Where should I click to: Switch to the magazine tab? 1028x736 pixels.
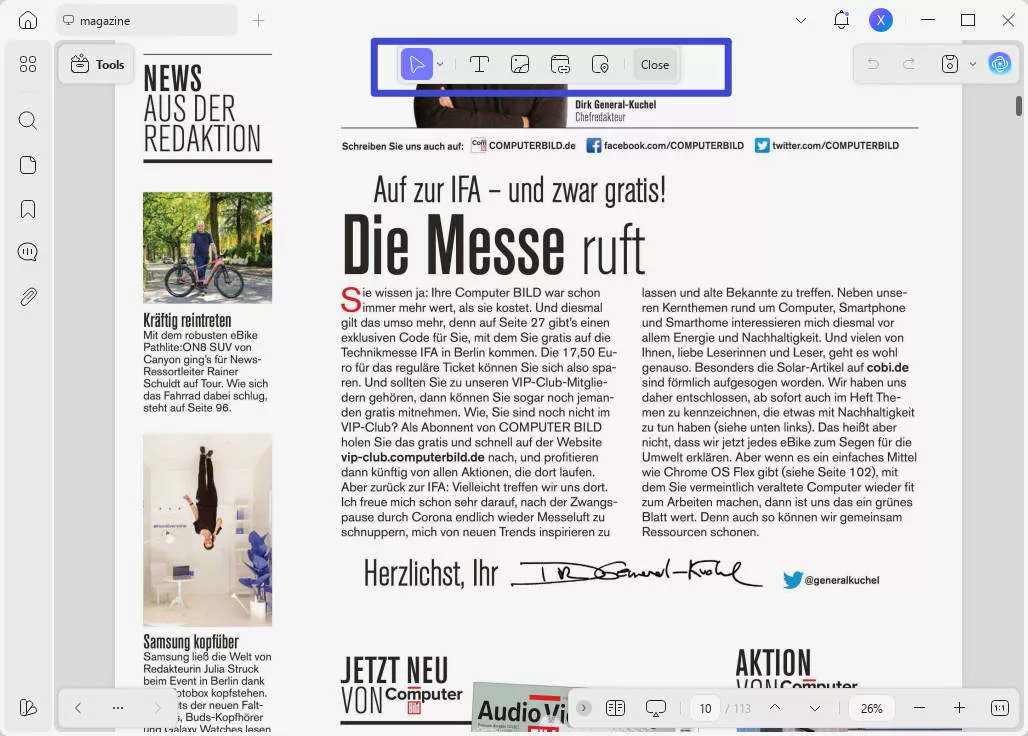[140, 20]
